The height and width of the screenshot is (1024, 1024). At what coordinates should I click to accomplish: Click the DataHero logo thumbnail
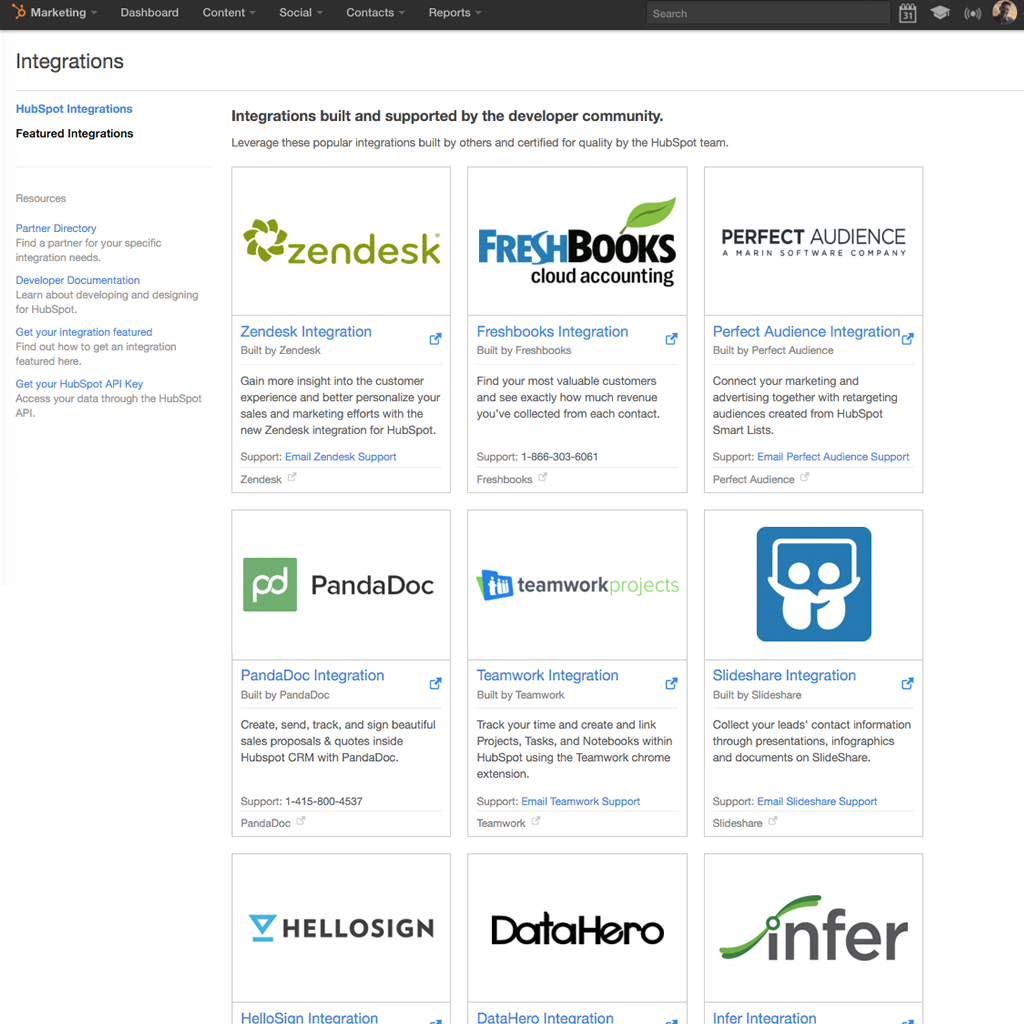pyautogui.click(x=577, y=929)
